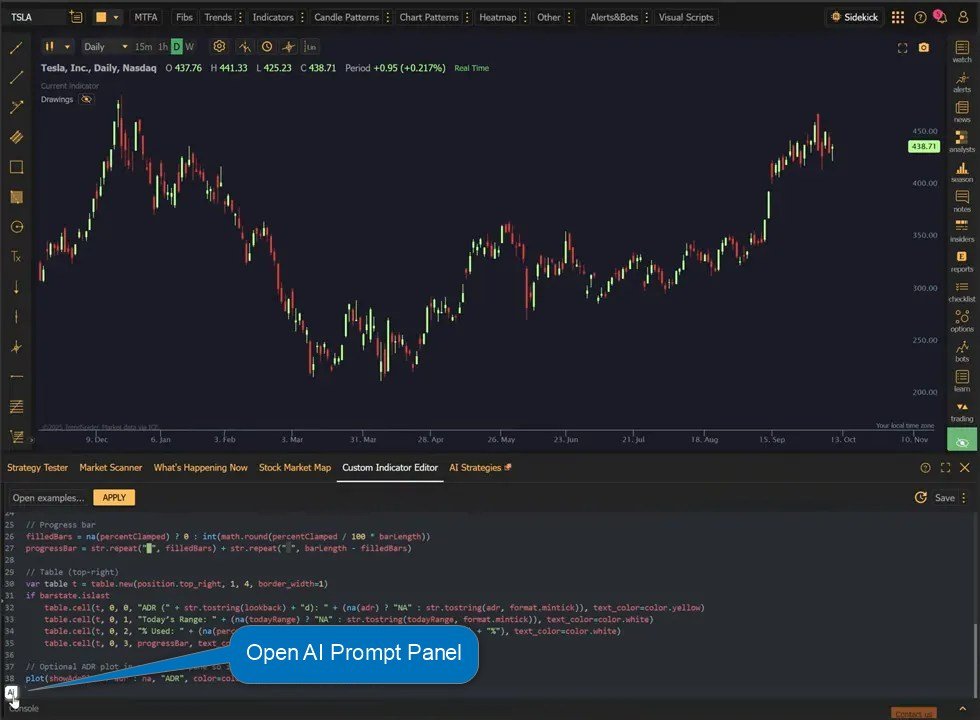
Task: Select the rectangle drawing tool
Action: point(16,167)
